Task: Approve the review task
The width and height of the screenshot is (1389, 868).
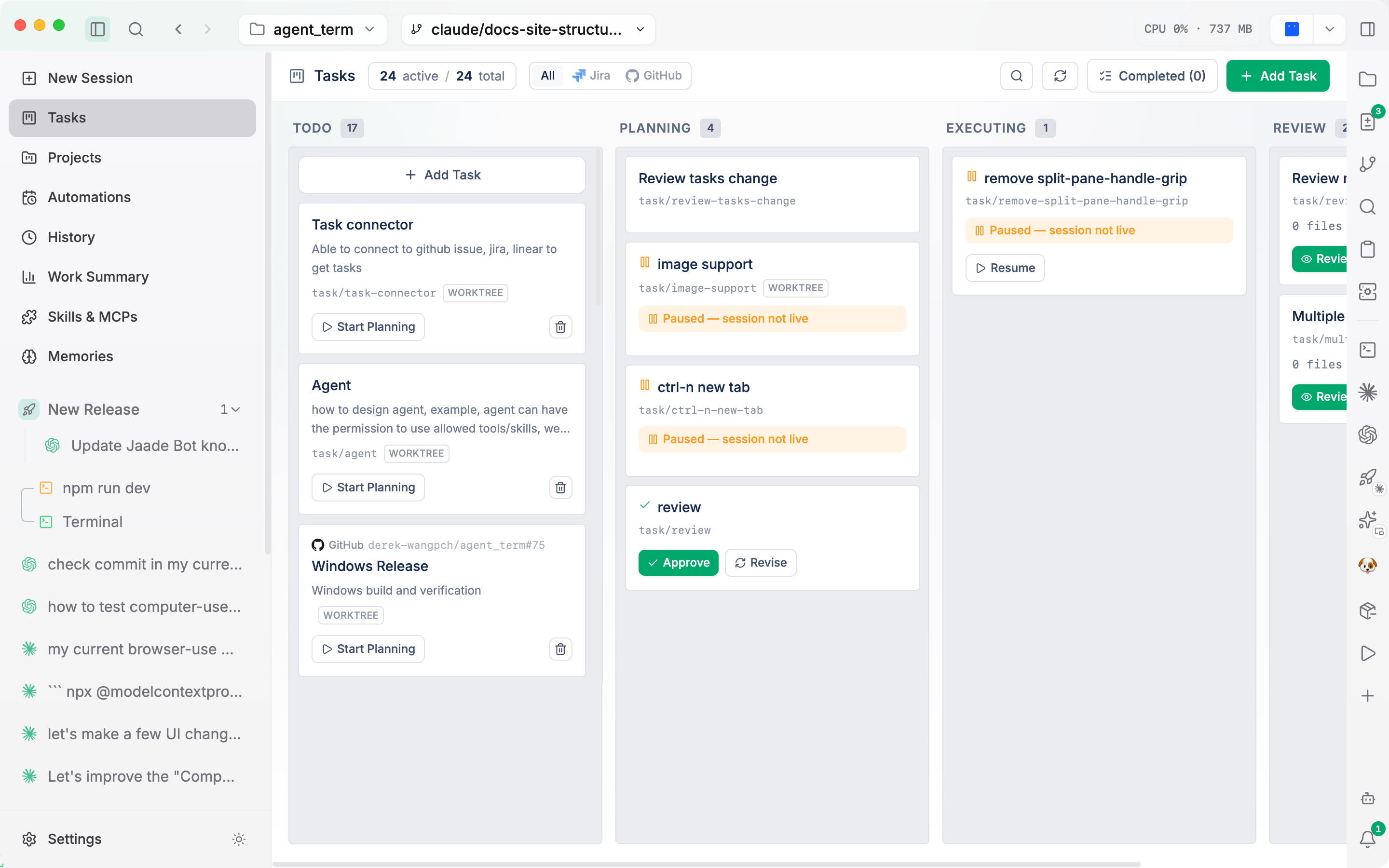Action: (x=679, y=563)
